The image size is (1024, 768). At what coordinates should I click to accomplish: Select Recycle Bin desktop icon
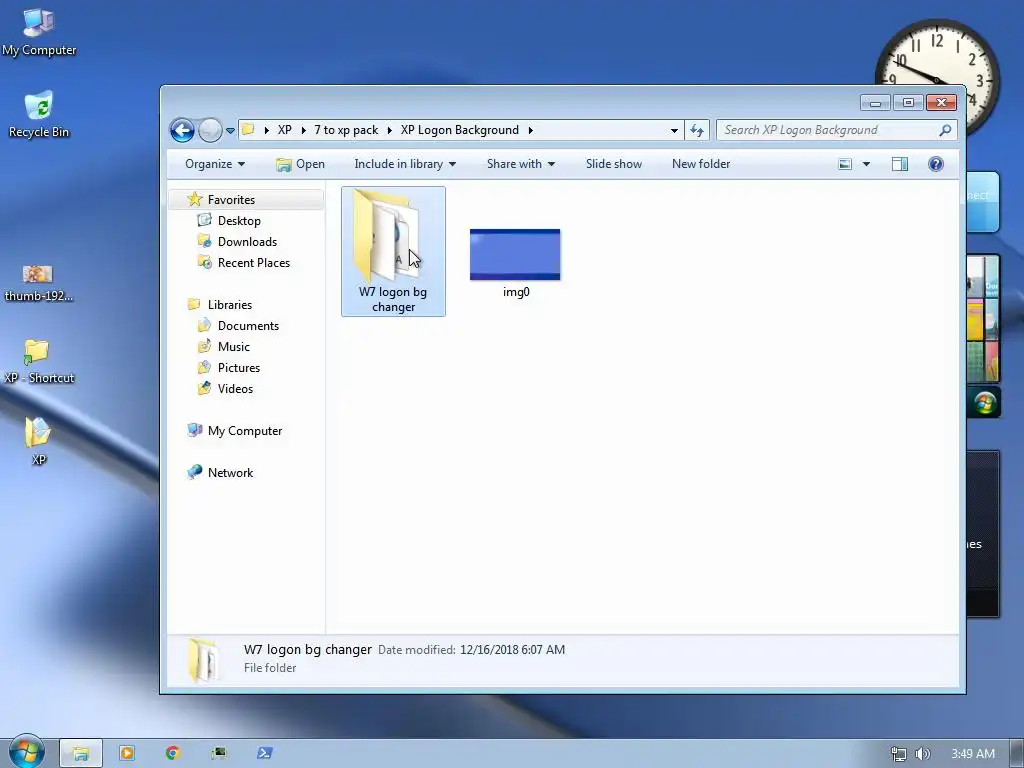39,114
